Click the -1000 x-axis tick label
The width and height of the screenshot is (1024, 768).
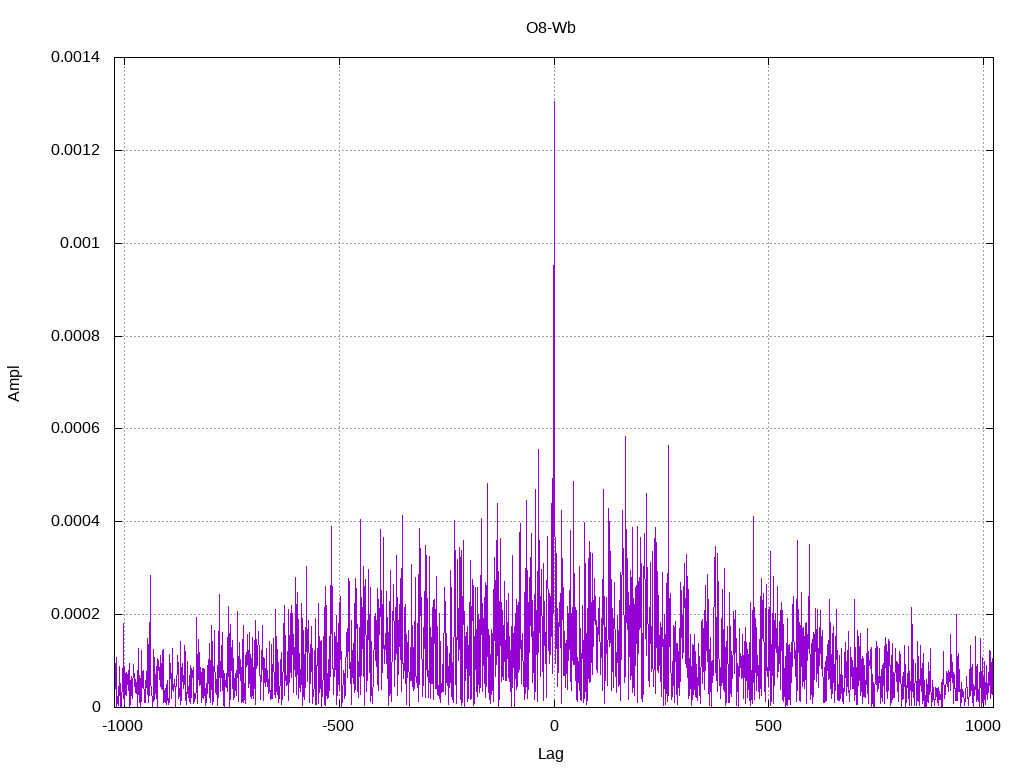point(122,726)
